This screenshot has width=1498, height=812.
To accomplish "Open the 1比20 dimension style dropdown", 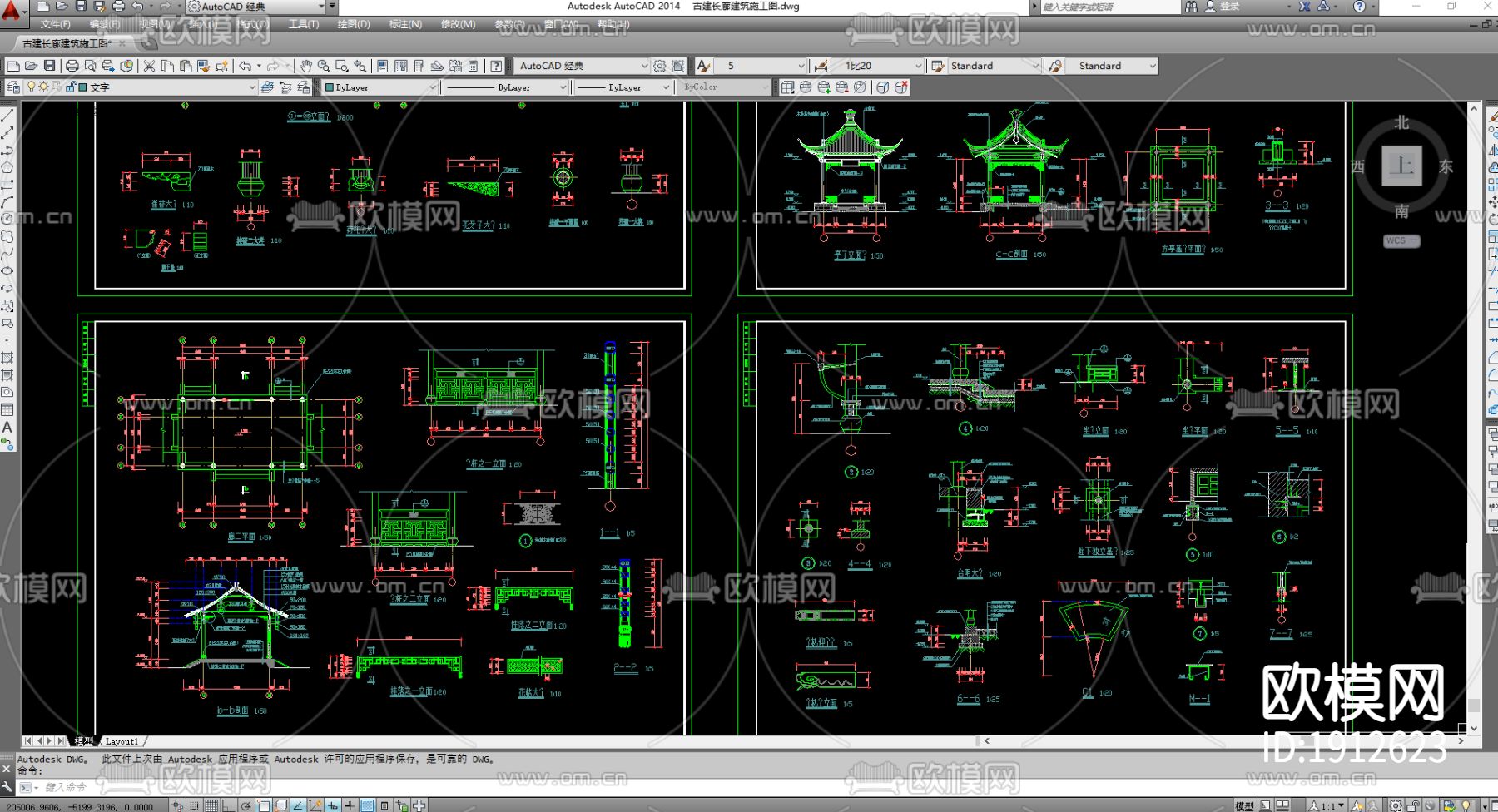I will [x=918, y=66].
